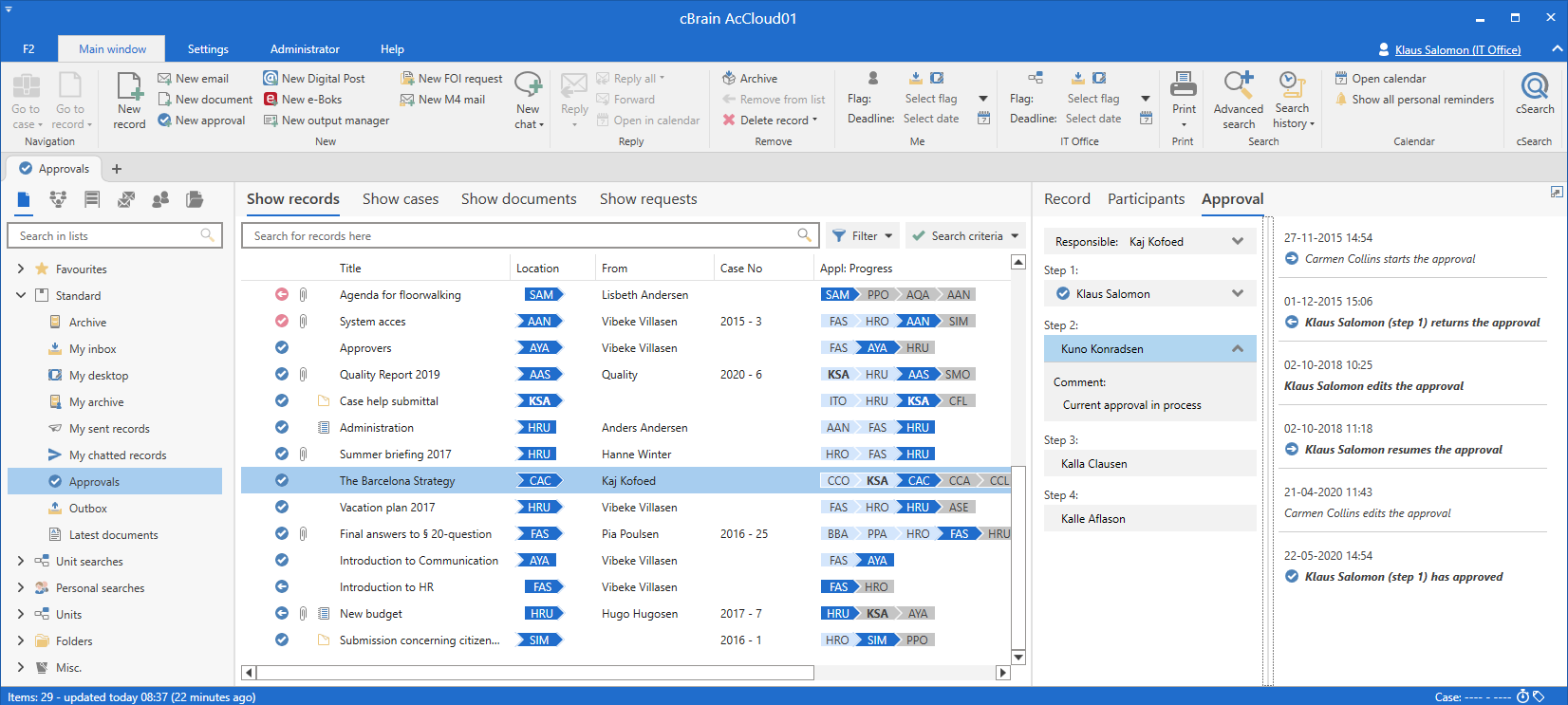Screen dimensions: 1568x705
Task: Open Advanced search
Action: tap(1238, 100)
